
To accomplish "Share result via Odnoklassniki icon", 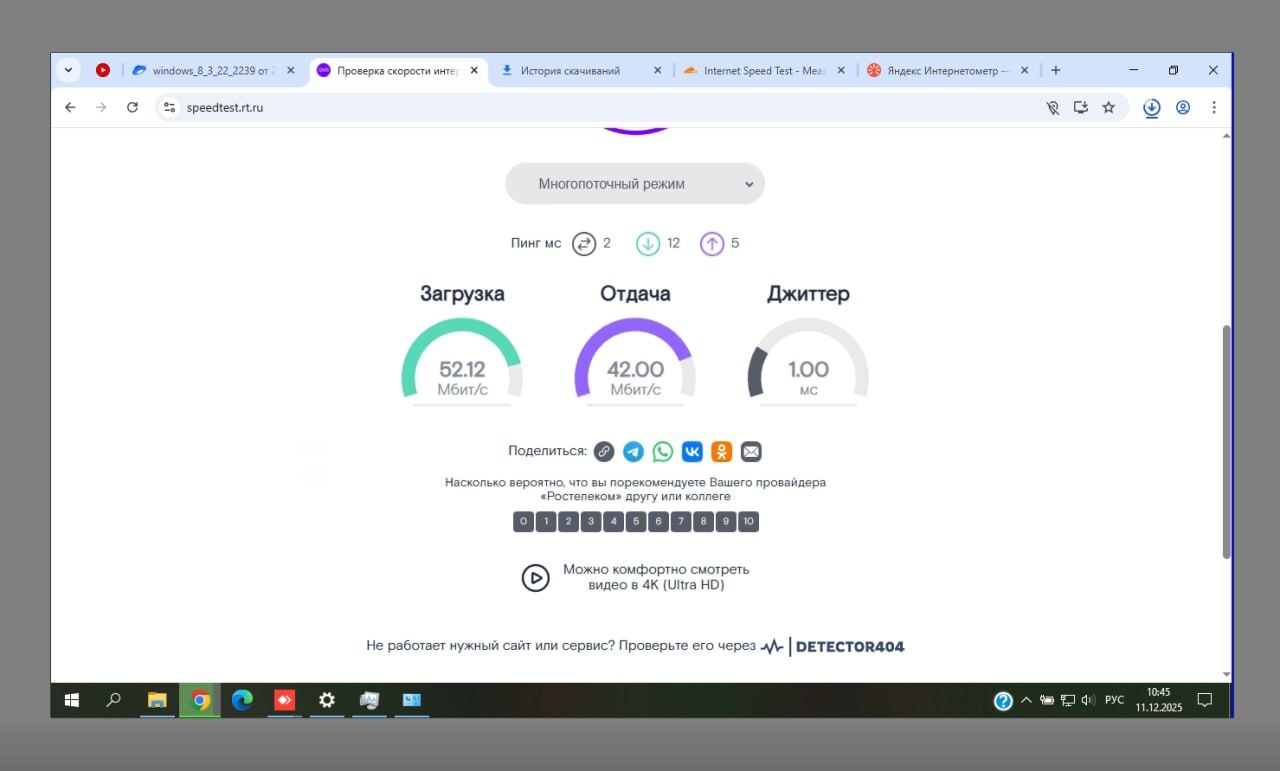I will click(722, 452).
